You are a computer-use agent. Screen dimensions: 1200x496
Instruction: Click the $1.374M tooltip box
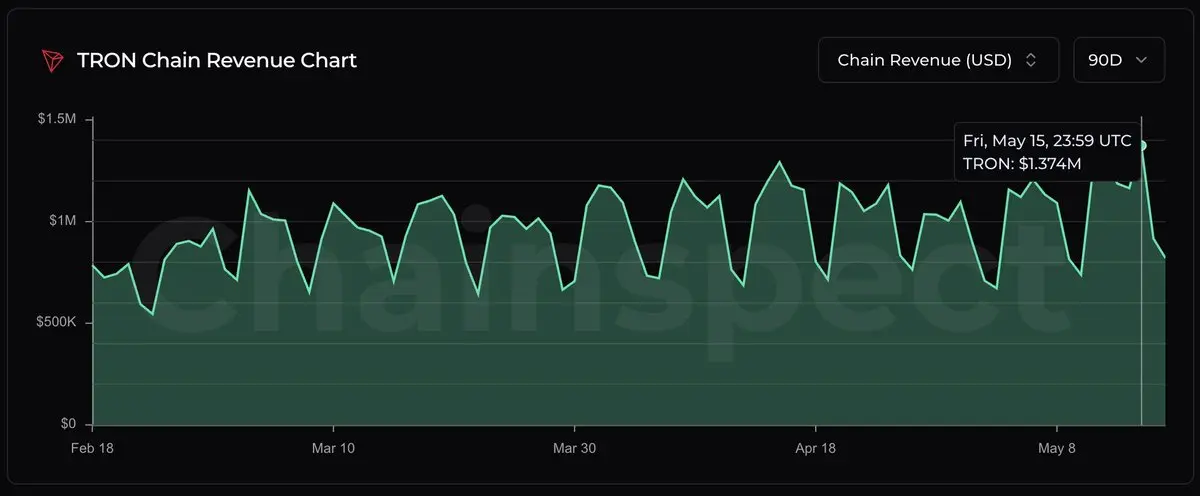[1046, 150]
